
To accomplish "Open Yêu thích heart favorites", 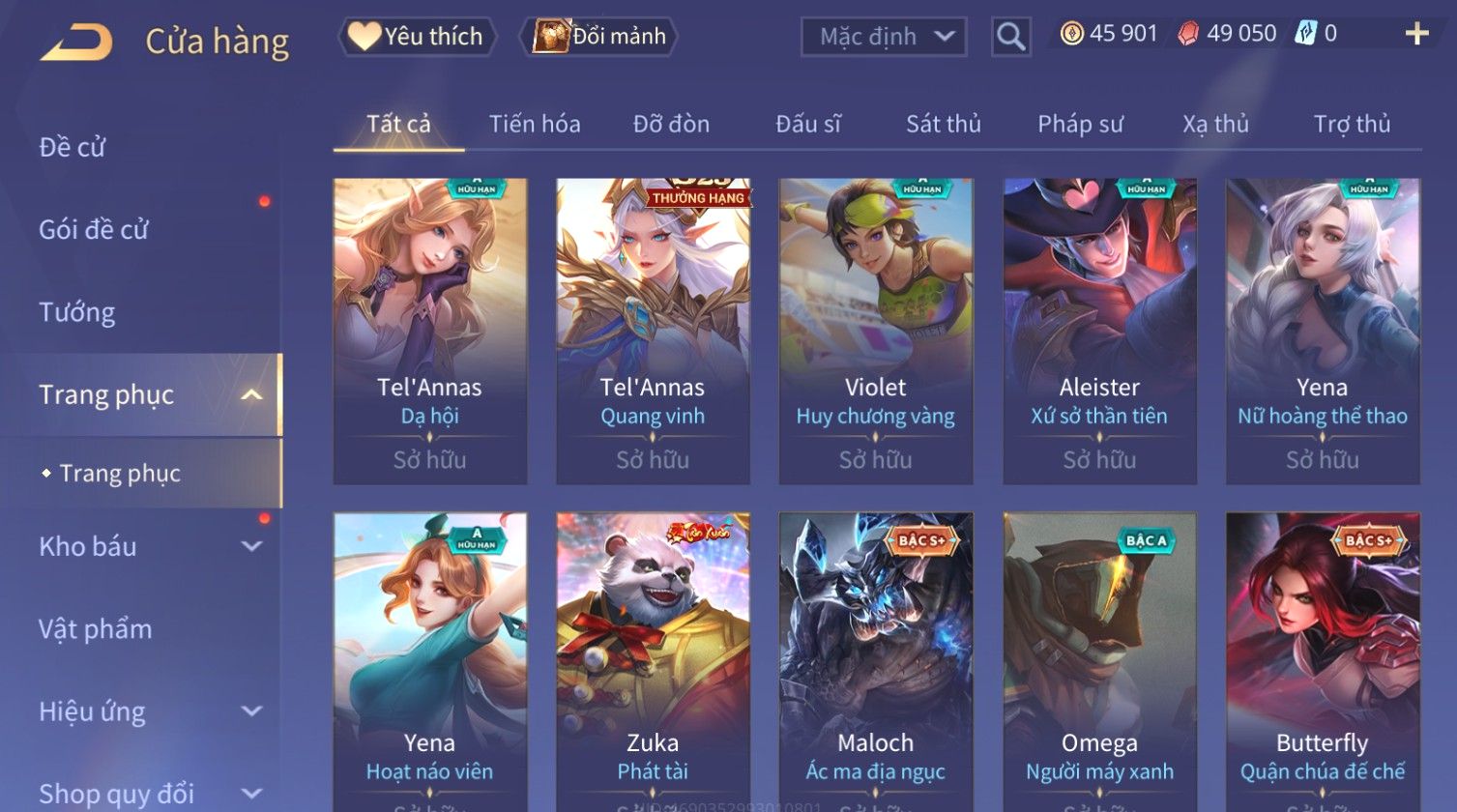I will click(x=416, y=37).
